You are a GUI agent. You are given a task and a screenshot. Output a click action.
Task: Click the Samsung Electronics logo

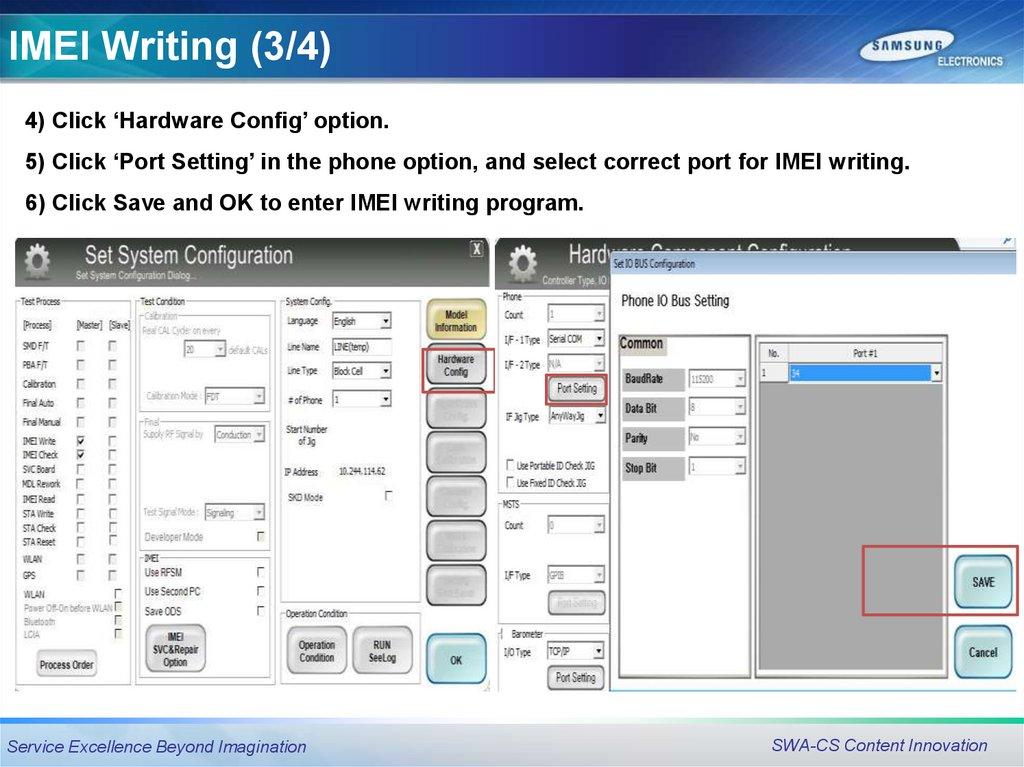point(933,51)
